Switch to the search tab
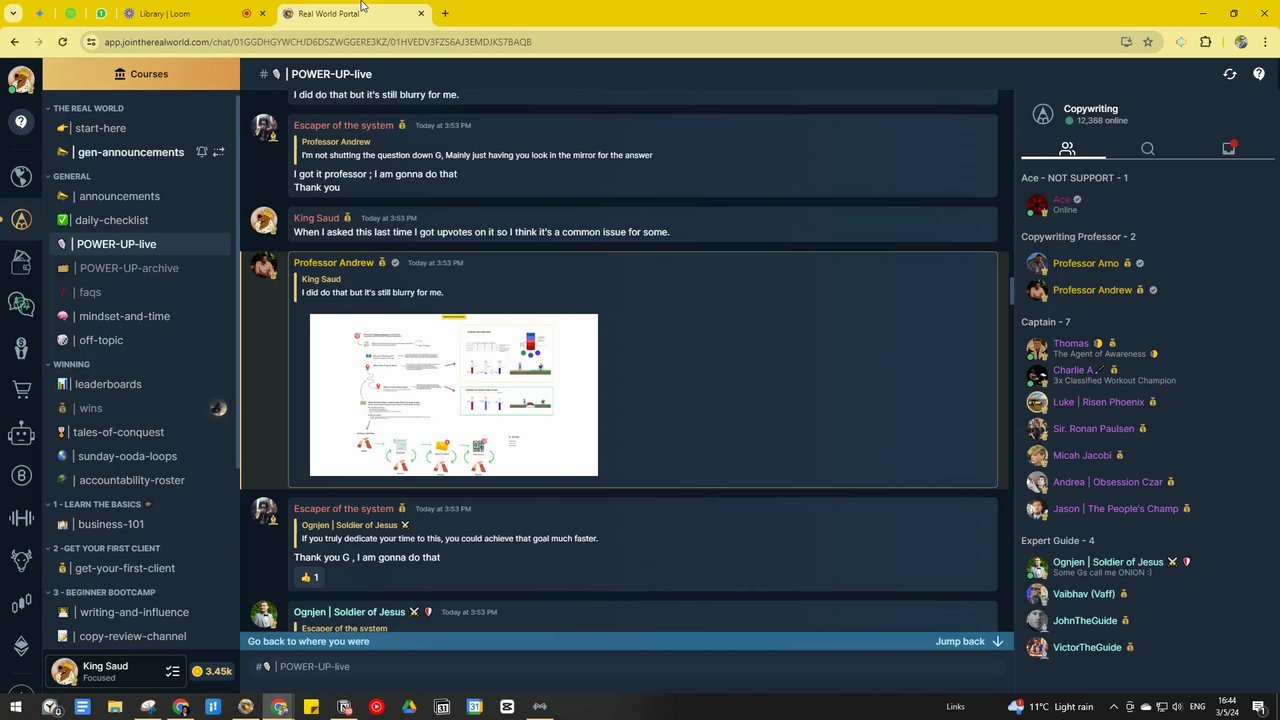Viewport: 1280px width, 720px height. (x=1148, y=149)
